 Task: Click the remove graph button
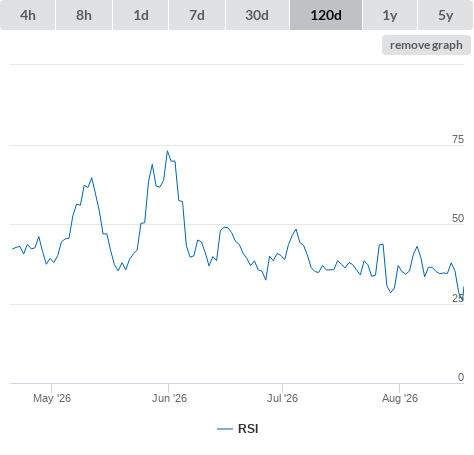coord(426,45)
